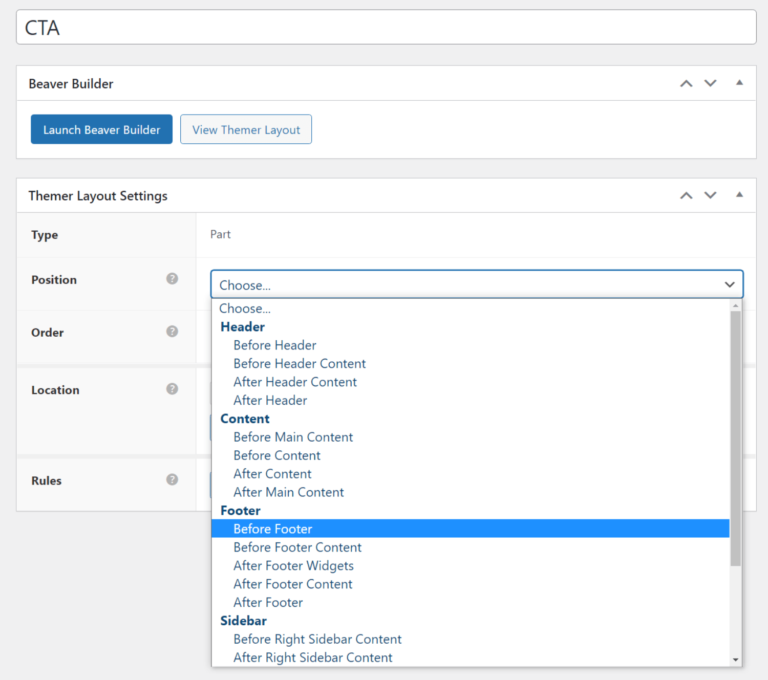Move Beaver Builder panel down with arrow

click(x=710, y=83)
